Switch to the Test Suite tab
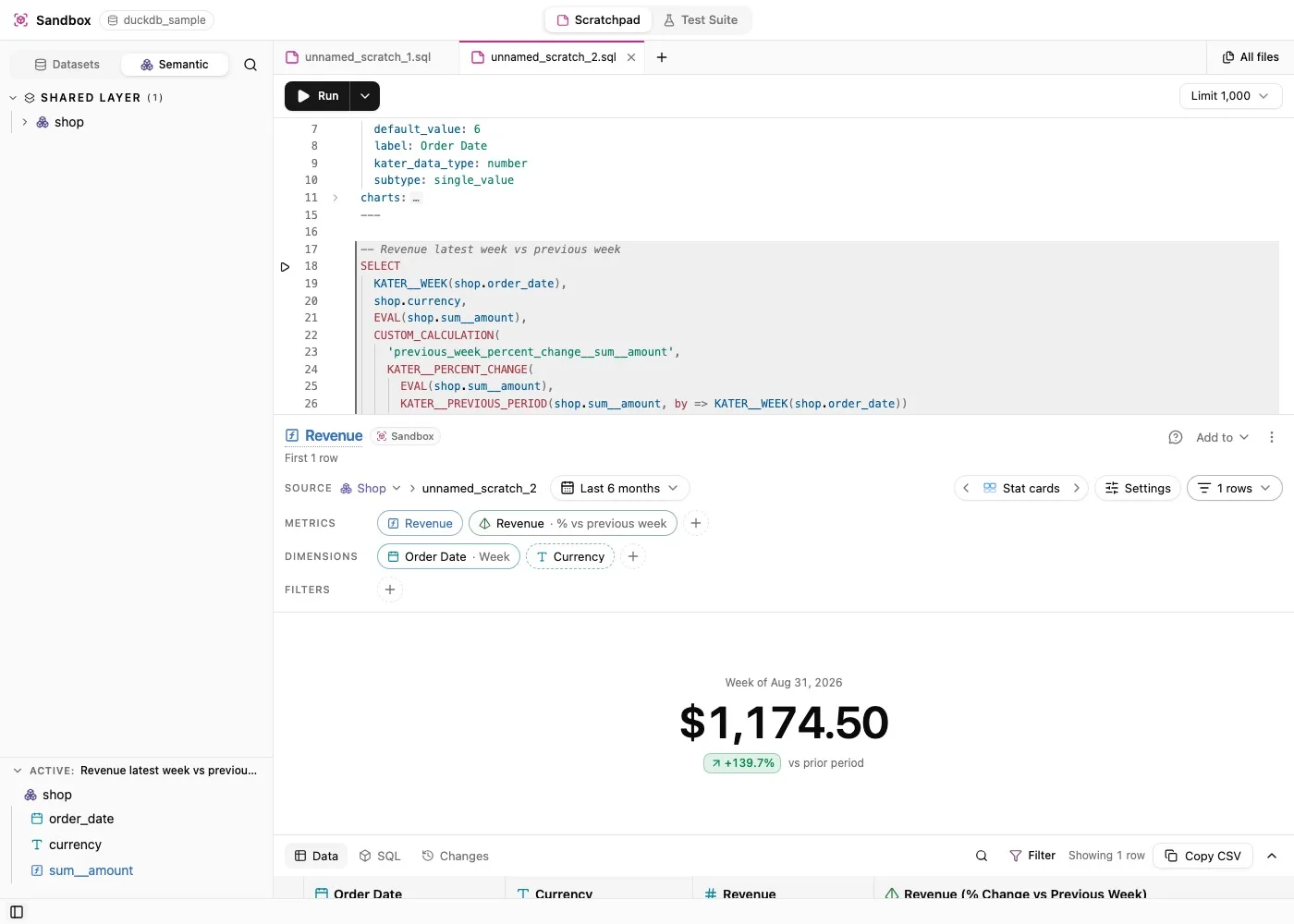This screenshot has height=924, width=1294. point(701,19)
